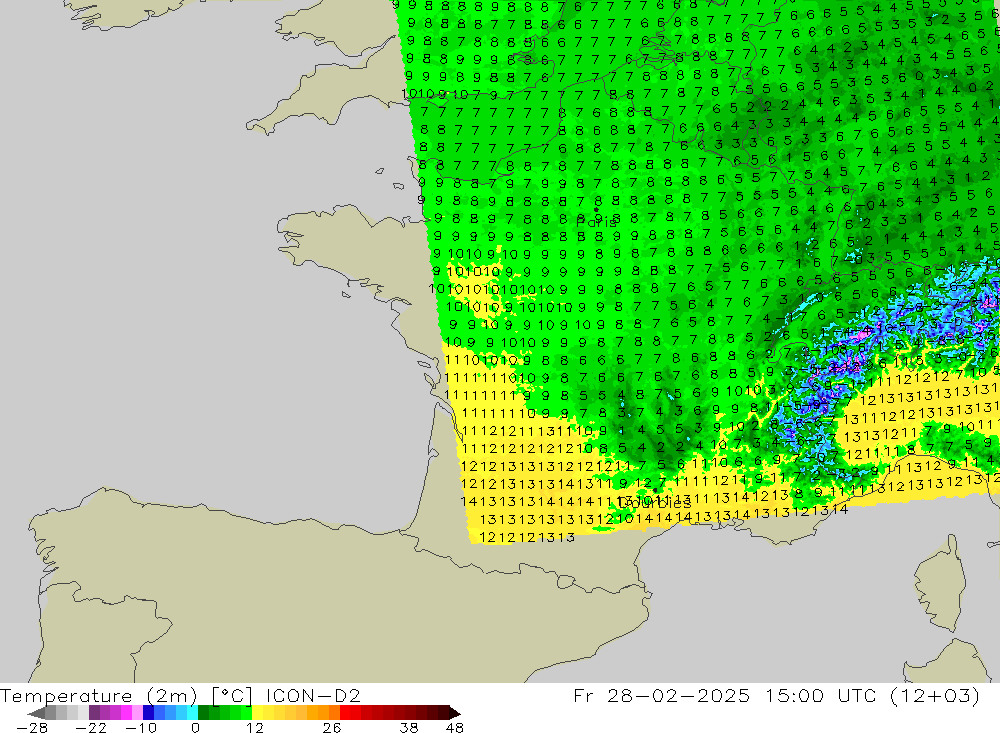Click the Paris city label

596,223
